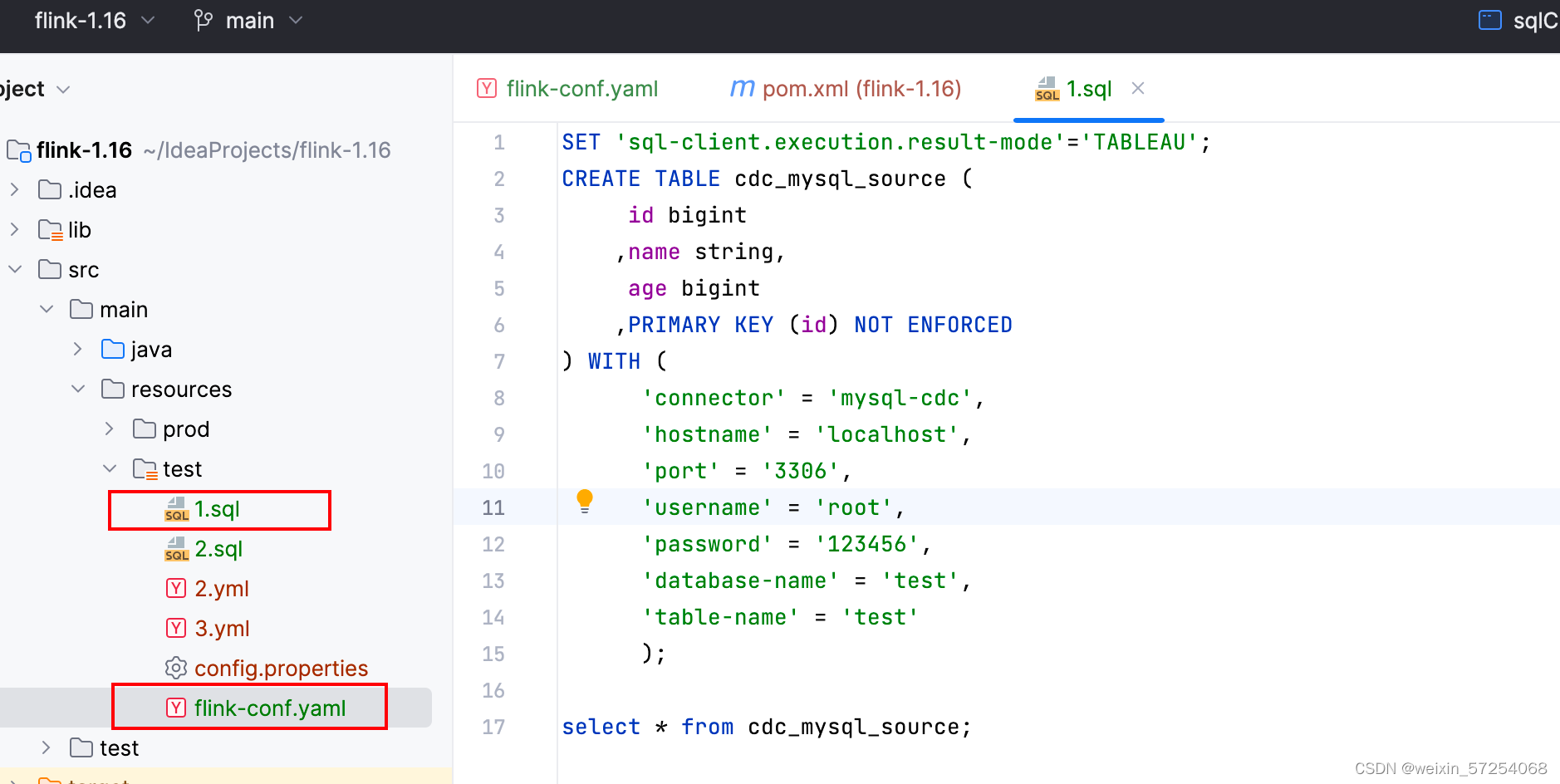Click the project root icon next to flink-1.16
Viewport: 1560px width, 784px height.
(17, 150)
